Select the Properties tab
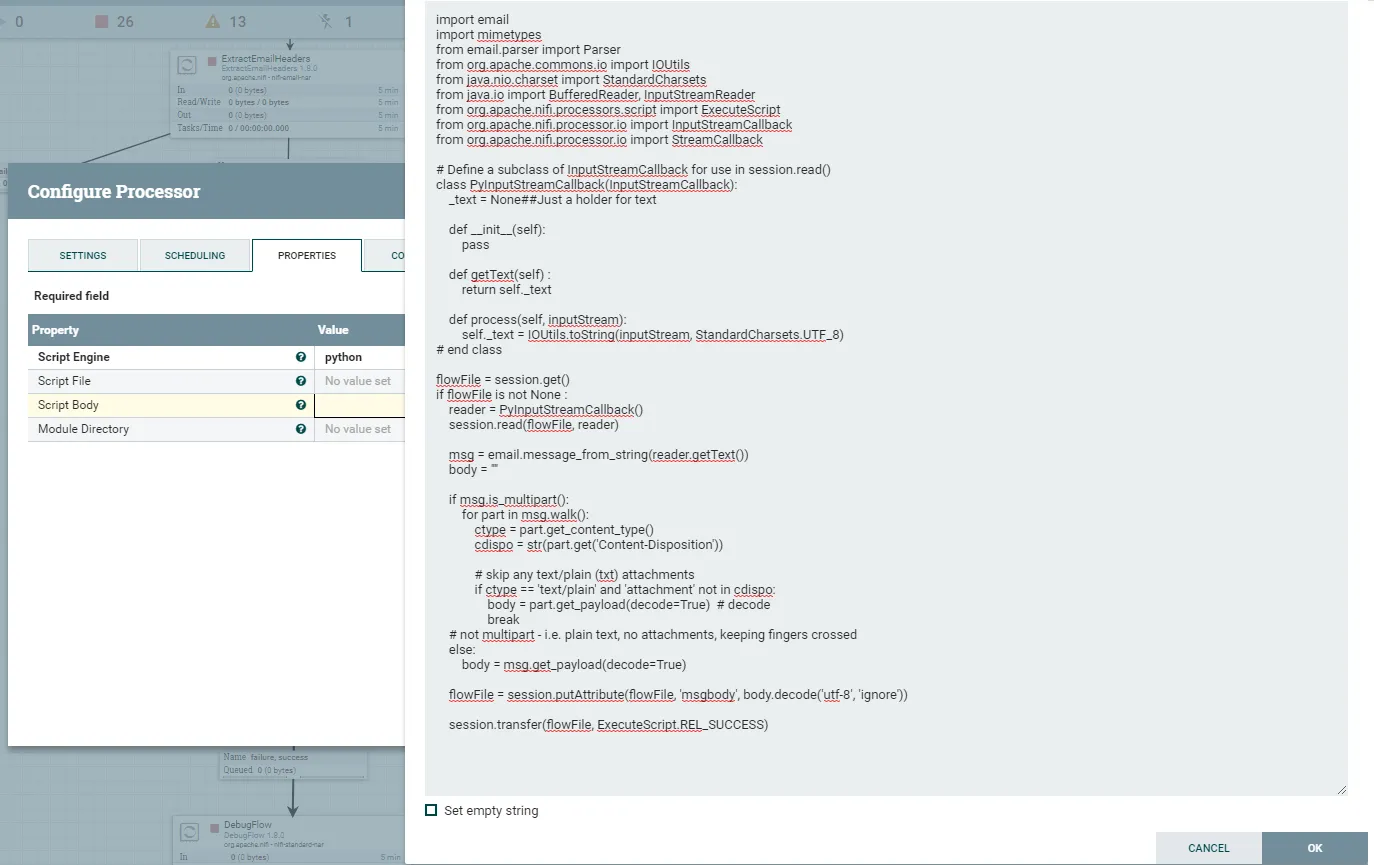This screenshot has height=865, width=1374. 307,255
